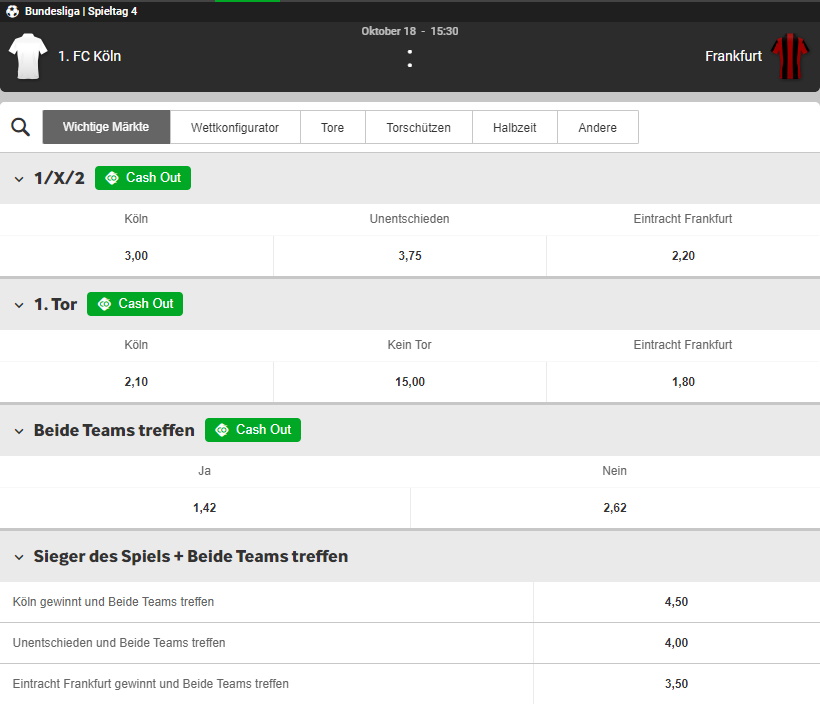Click the white 1. FC Köln jersey

[x=28, y=56]
